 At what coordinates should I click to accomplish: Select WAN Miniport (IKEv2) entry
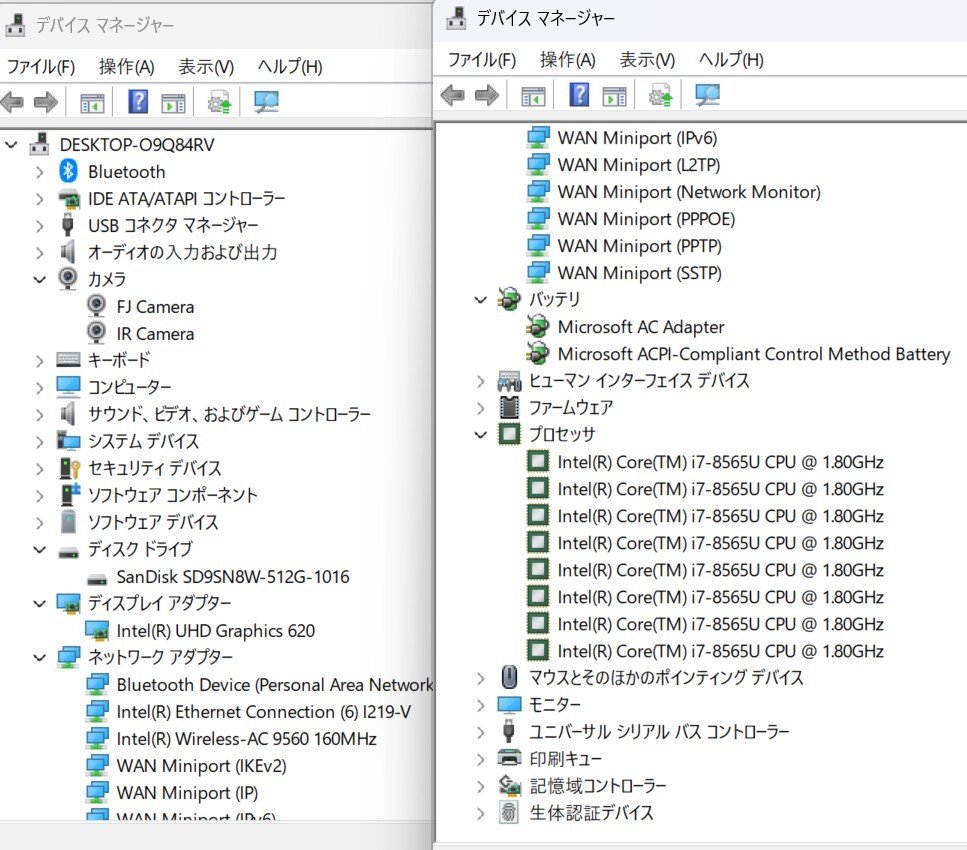click(202, 765)
